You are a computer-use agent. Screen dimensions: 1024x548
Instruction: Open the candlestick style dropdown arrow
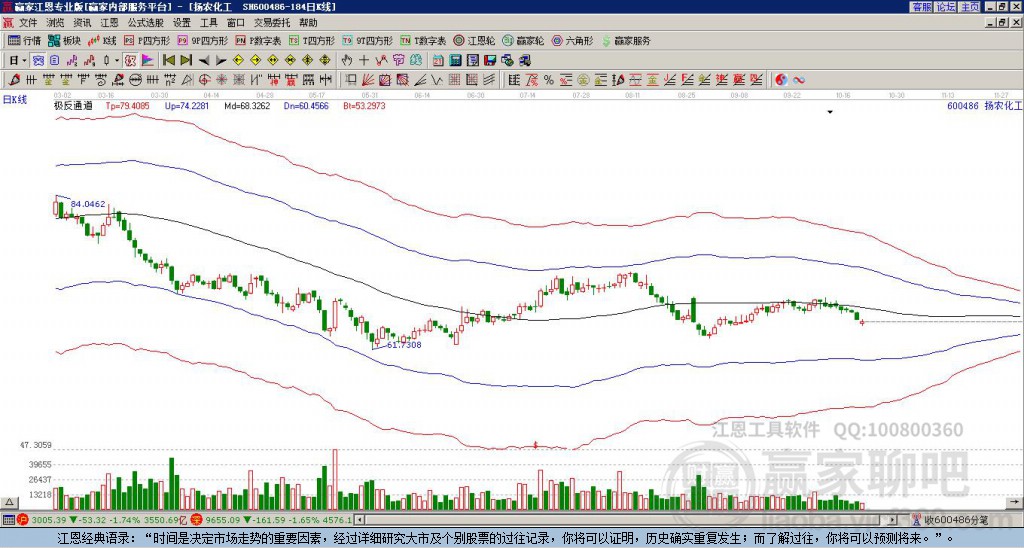click(117, 60)
